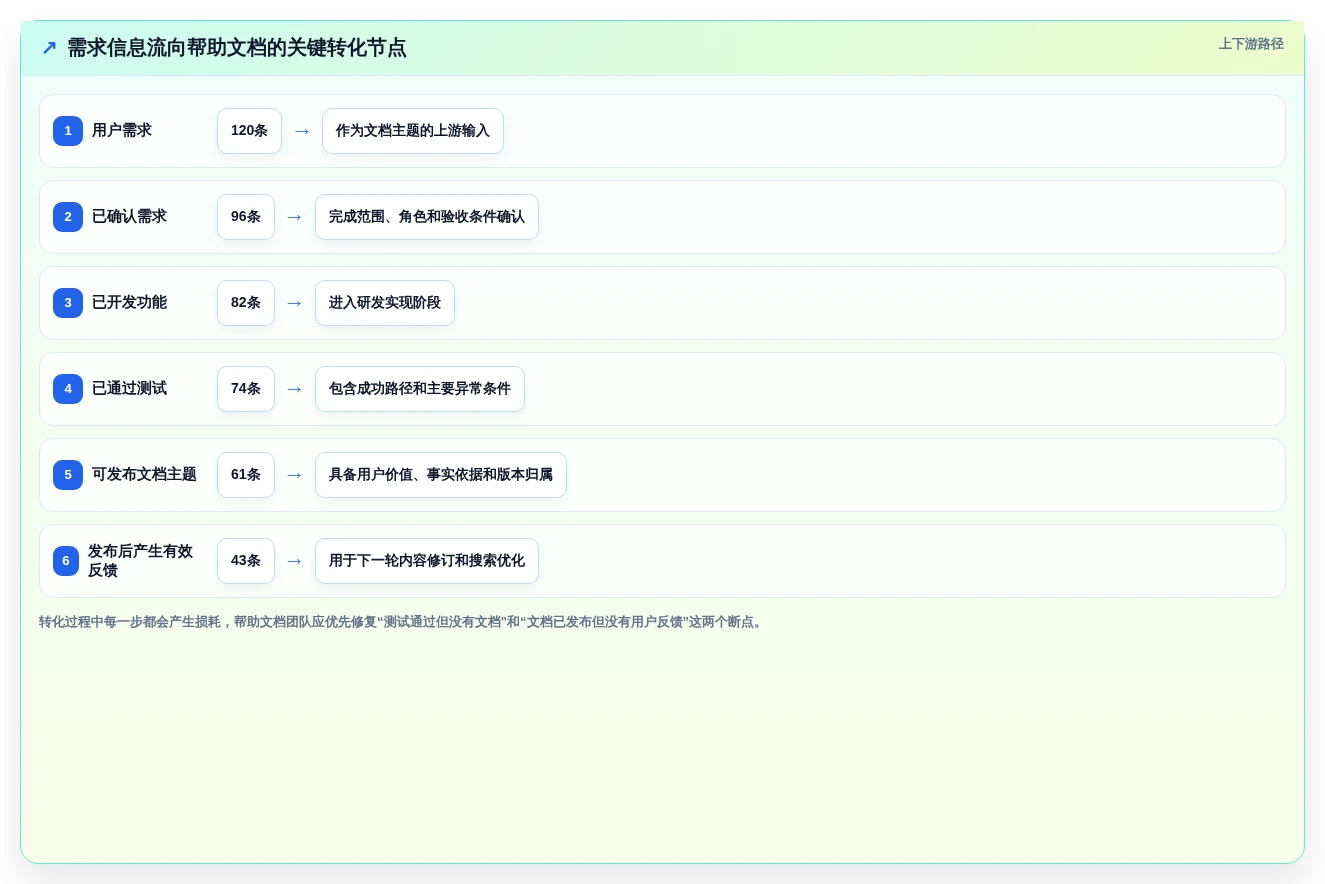Click the 用户需求 label
Image resolution: width=1325 pixels, height=884 pixels.
[x=122, y=131]
